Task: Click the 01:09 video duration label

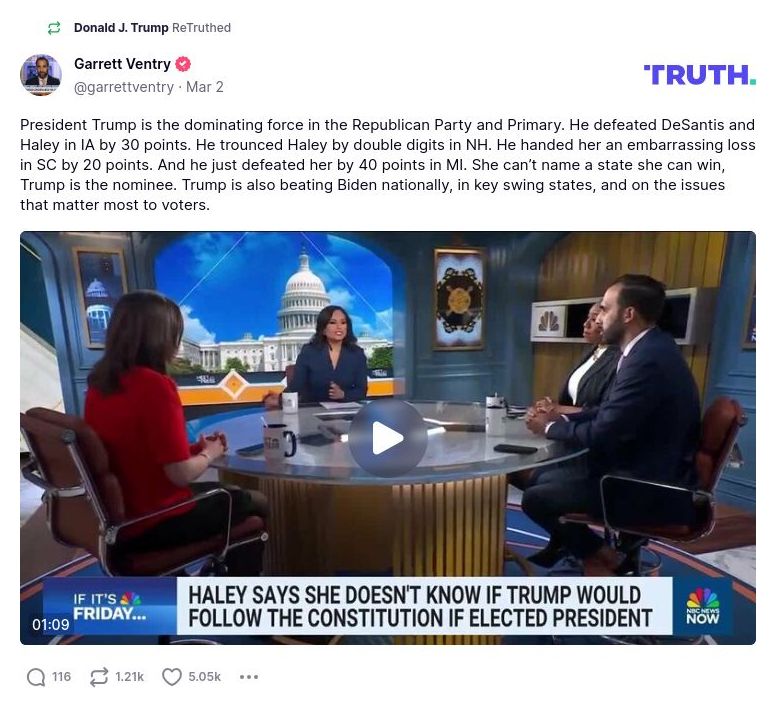Action: (x=51, y=624)
